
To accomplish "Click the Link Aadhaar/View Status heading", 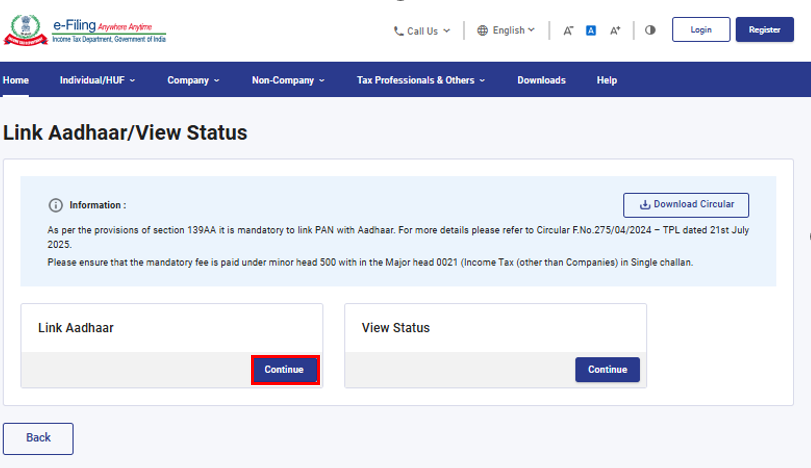I will [x=125, y=133].
